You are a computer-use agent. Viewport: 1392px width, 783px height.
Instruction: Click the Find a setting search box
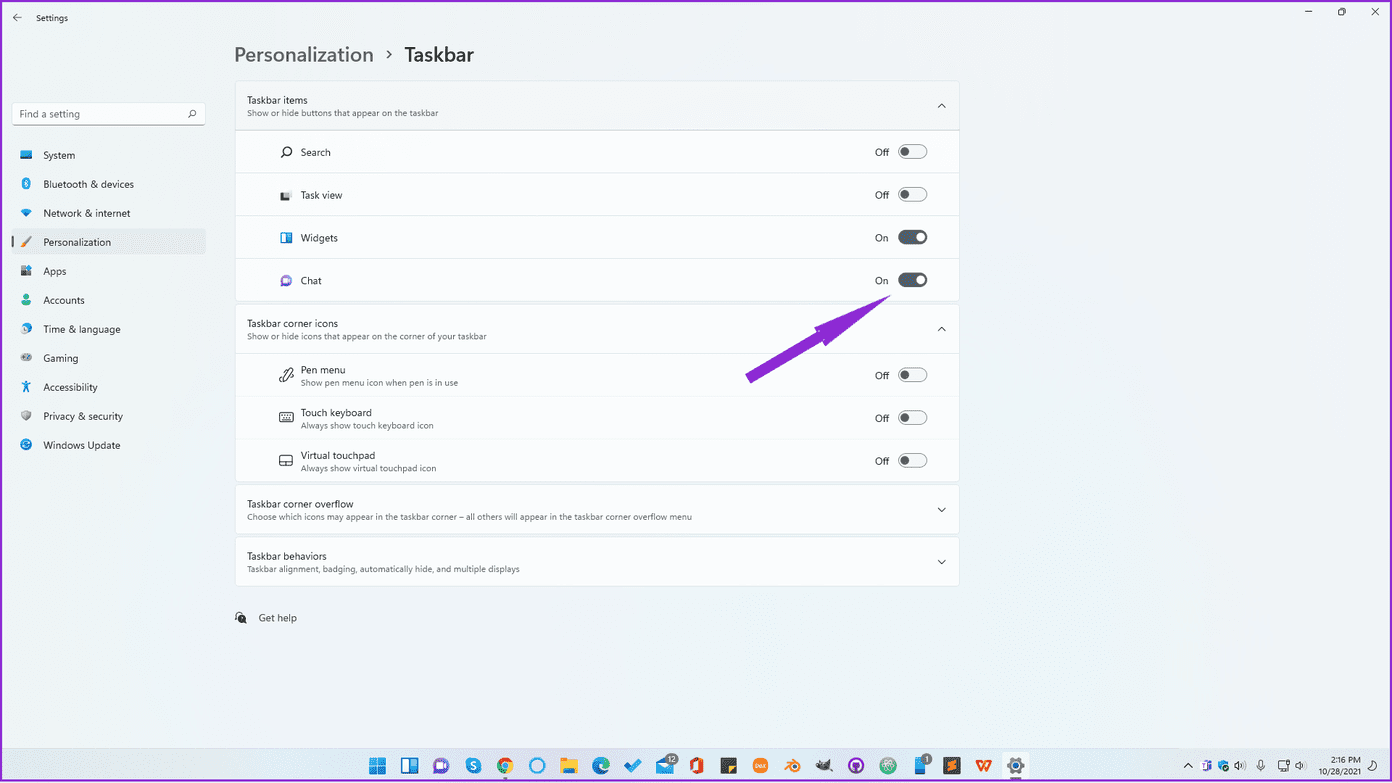pos(108,114)
